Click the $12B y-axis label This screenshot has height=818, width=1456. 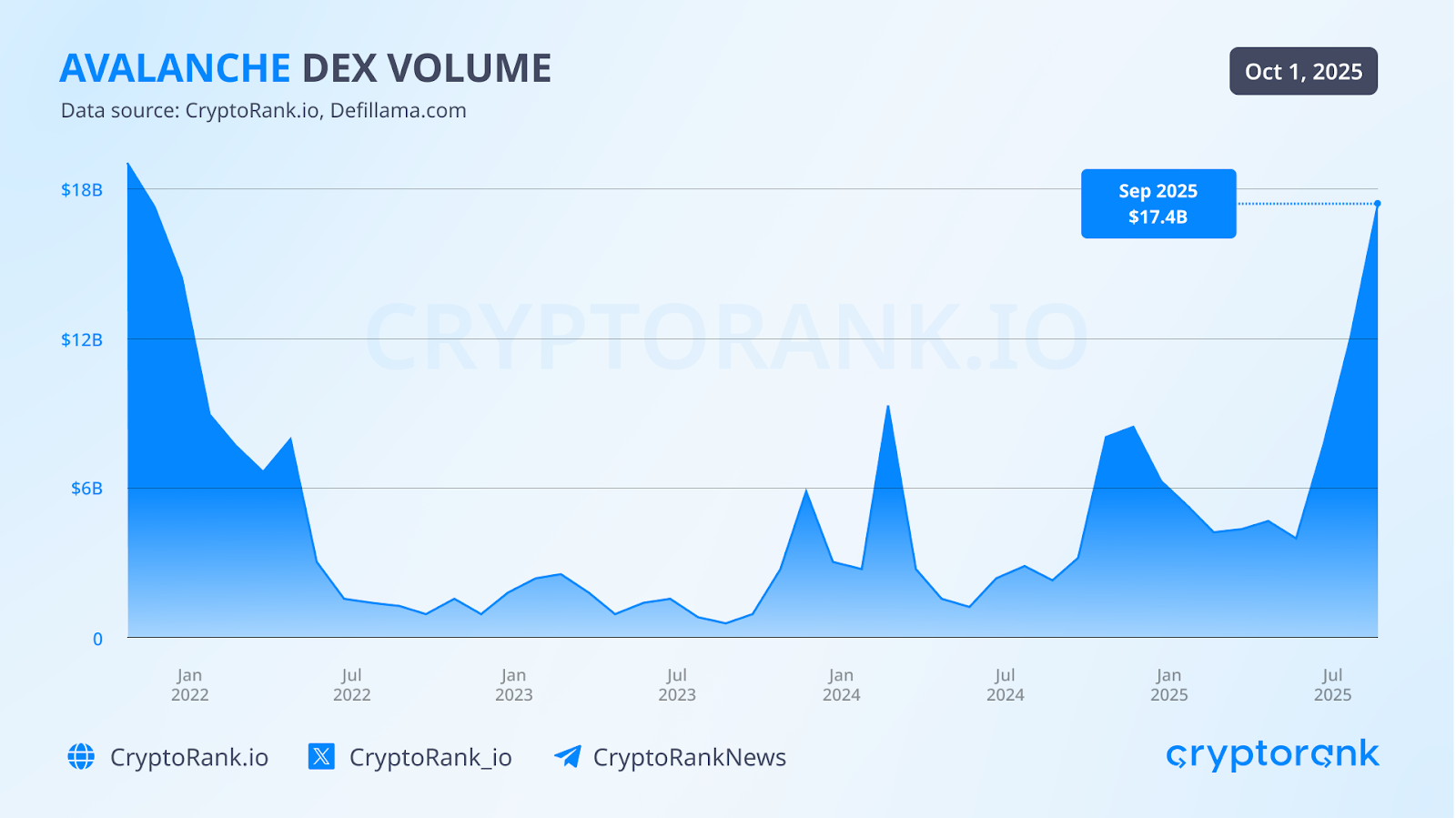82,340
